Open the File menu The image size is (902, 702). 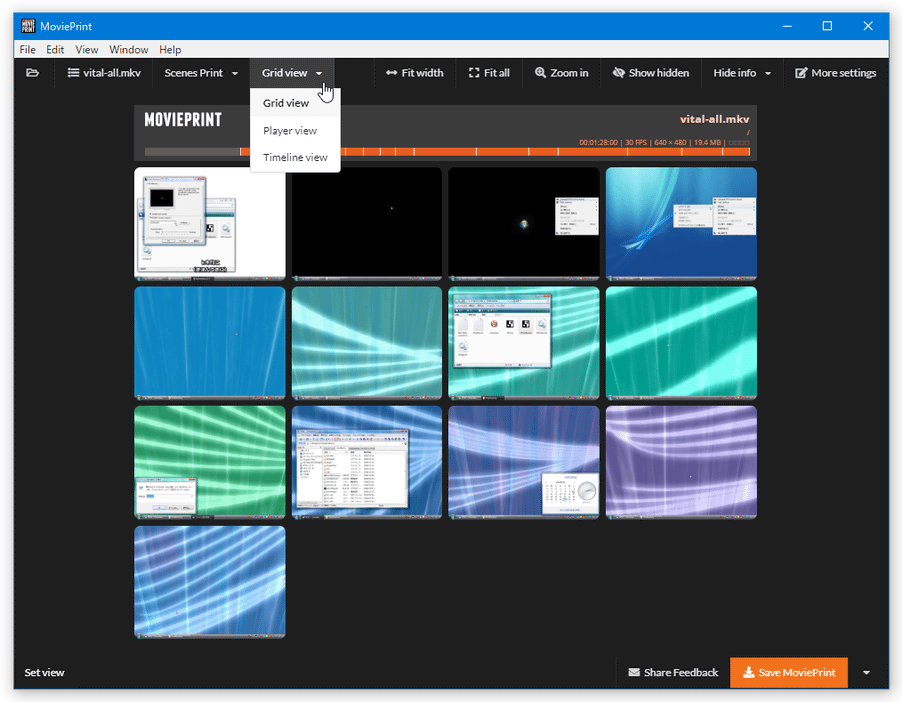click(28, 49)
